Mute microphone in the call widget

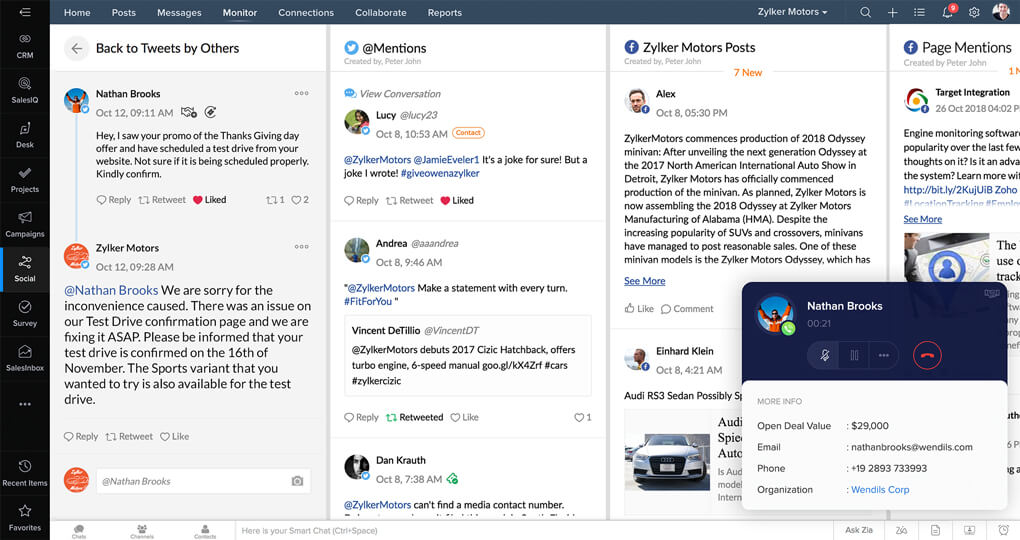click(x=825, y=355)
